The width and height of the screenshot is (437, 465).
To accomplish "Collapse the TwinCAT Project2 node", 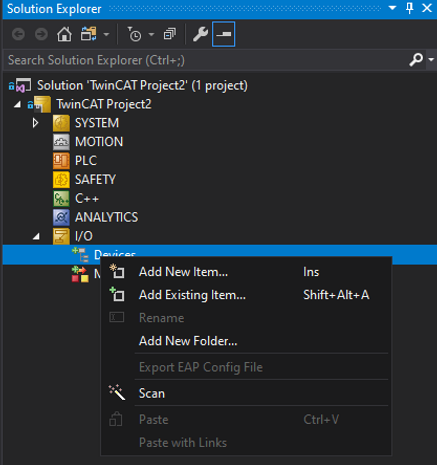I will tap(17, 105).
